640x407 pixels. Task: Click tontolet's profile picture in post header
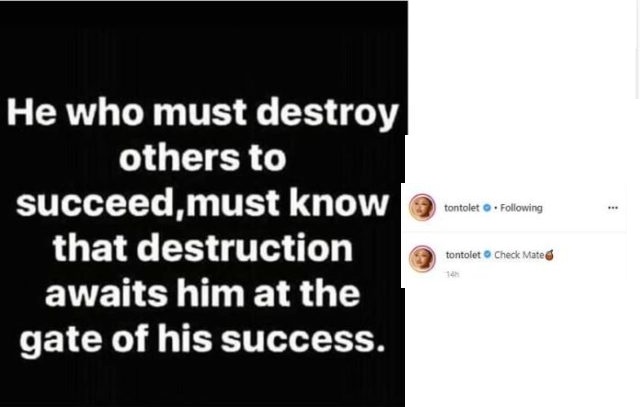point(422,207)
